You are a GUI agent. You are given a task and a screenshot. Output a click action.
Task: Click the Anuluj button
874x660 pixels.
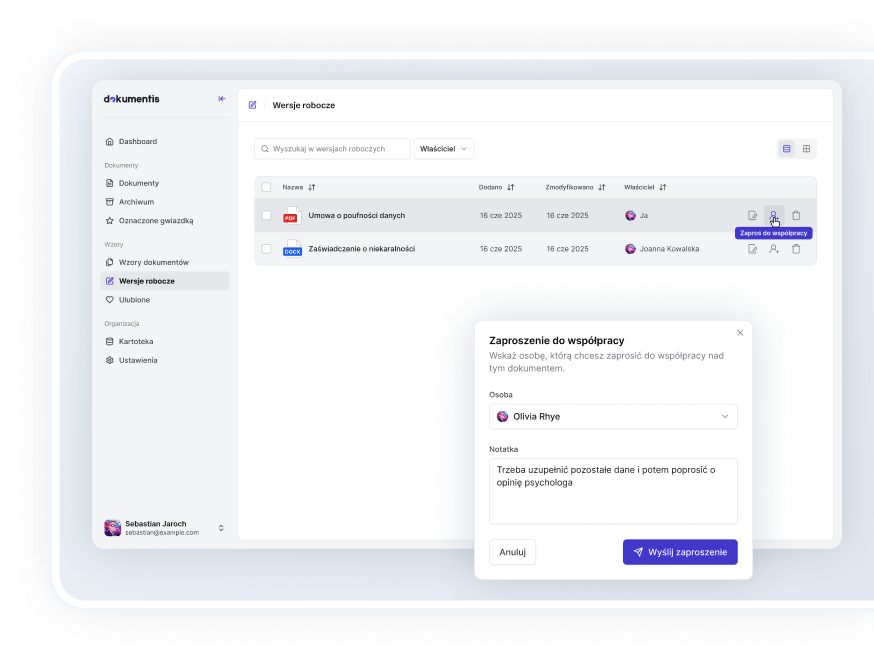(512, 552)
